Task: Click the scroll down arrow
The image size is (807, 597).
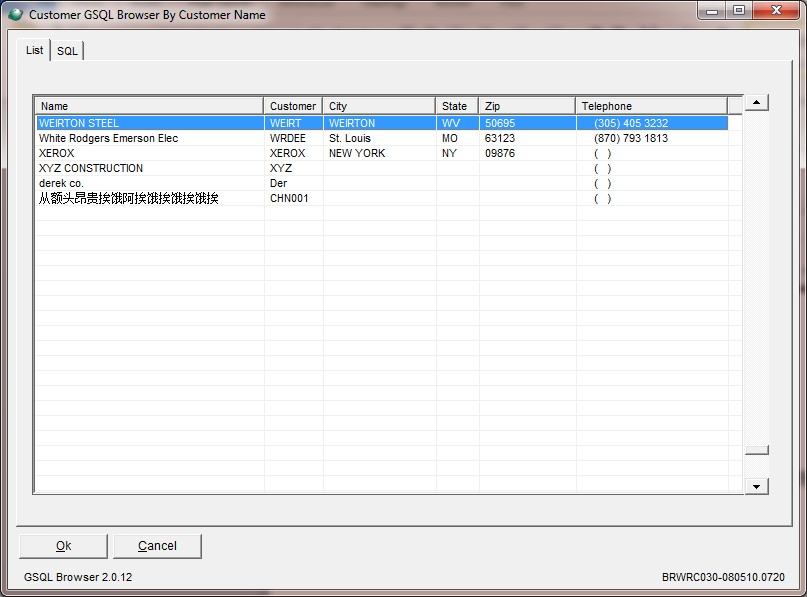Action: pos(757,486)
